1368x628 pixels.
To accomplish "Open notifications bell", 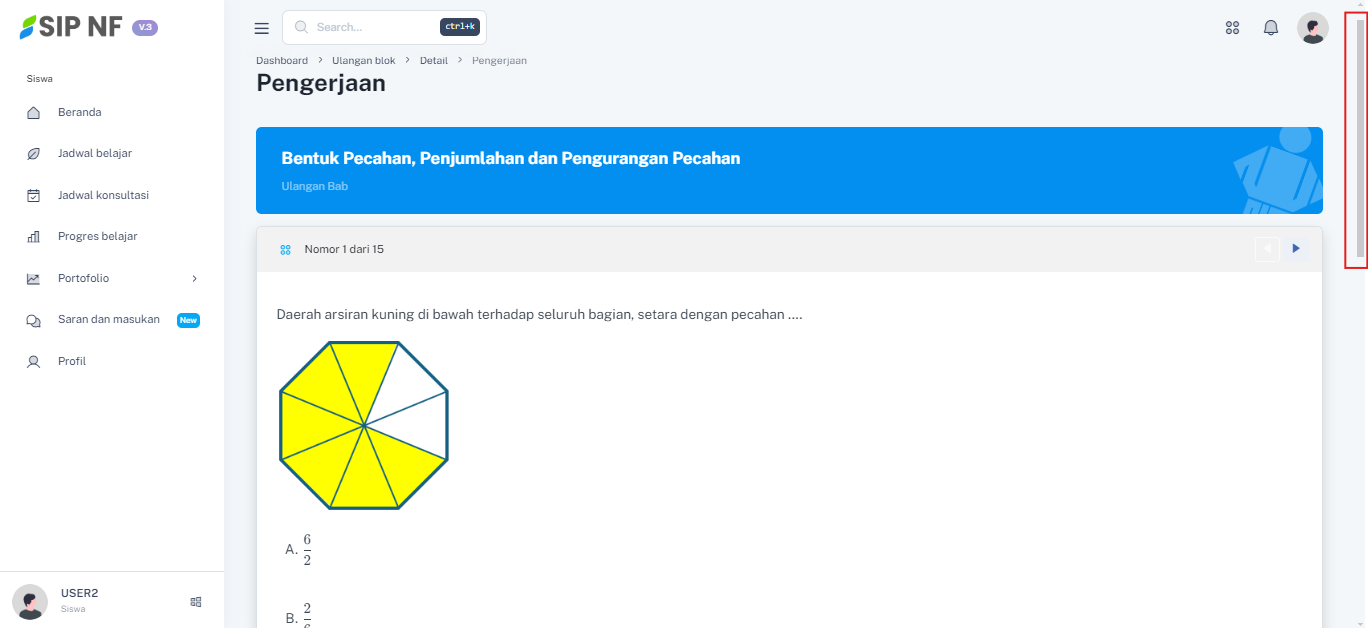I will pyautogui.click(x=1271, y=28).
